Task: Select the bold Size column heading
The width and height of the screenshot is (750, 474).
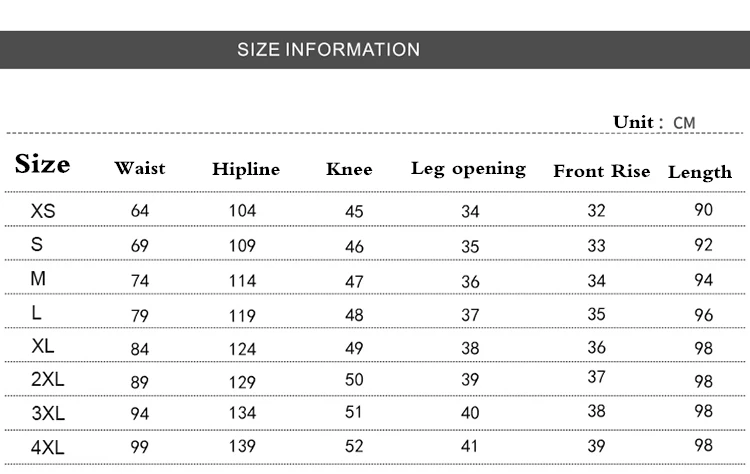Action: 43,164
